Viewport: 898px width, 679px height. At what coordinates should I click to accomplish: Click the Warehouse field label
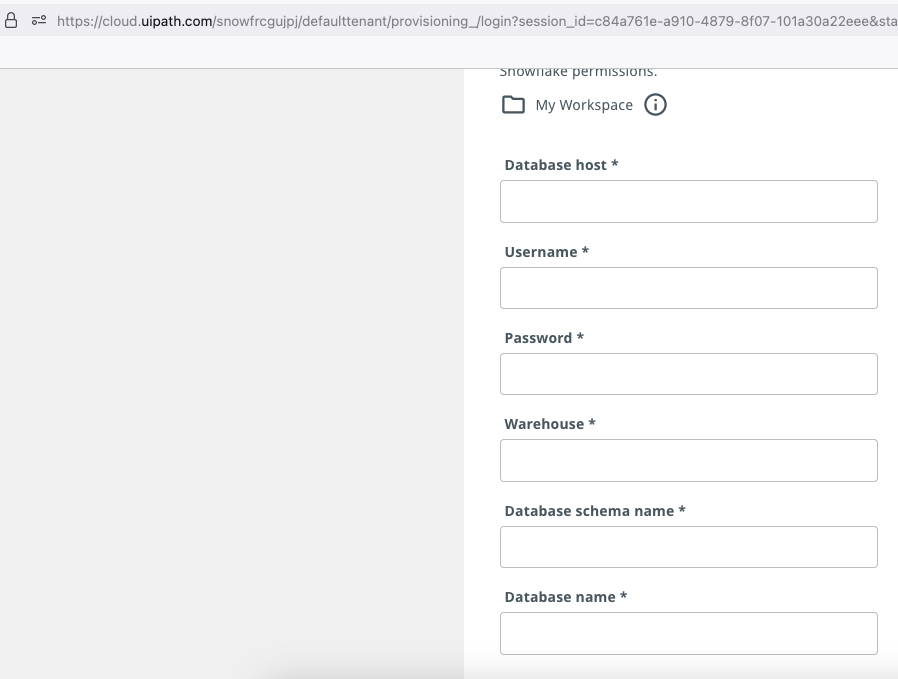[547, 424]
